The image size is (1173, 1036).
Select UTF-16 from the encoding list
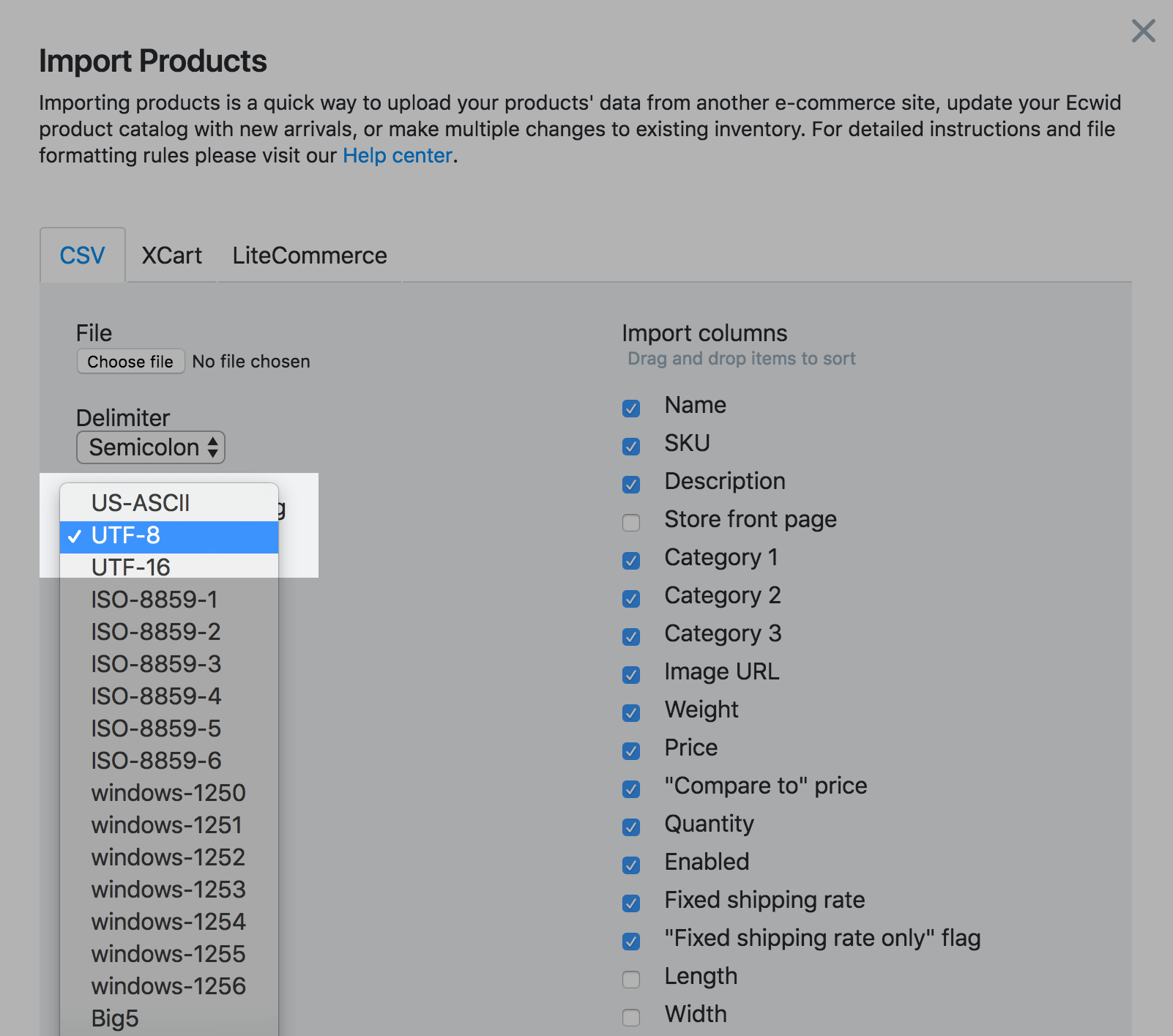point(130,566)
